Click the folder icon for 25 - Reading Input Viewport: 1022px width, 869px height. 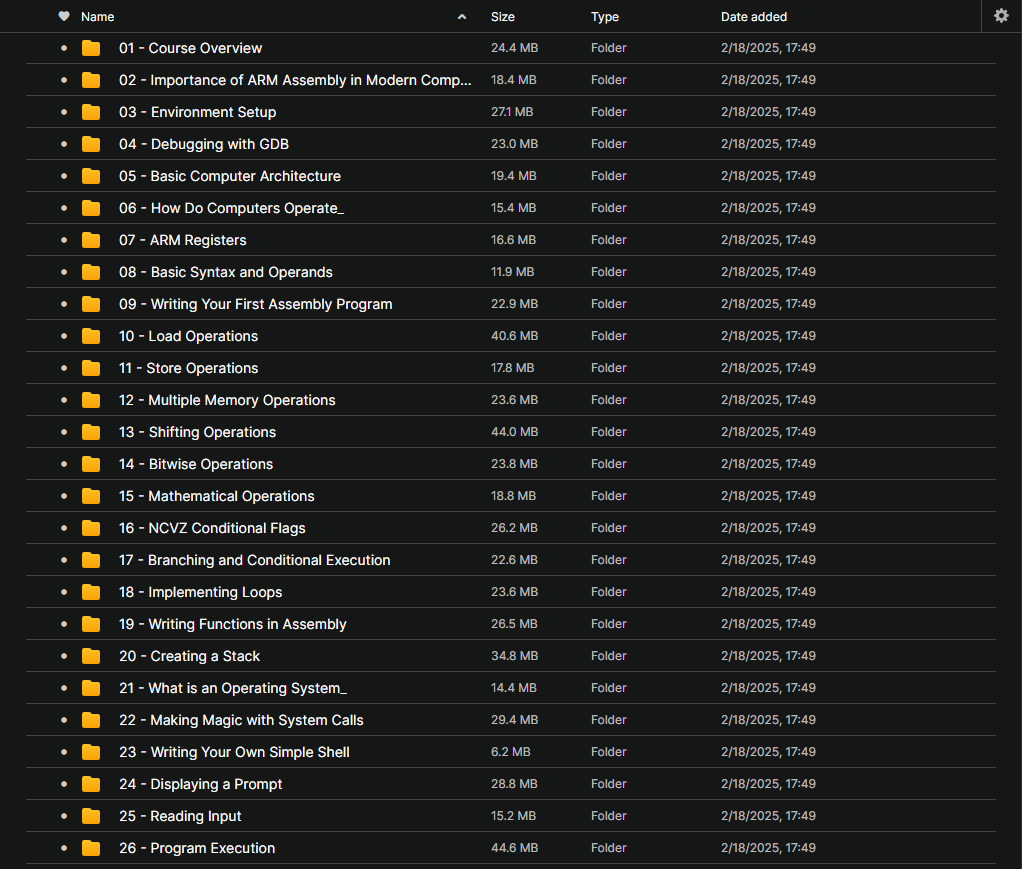click(91, 816)
